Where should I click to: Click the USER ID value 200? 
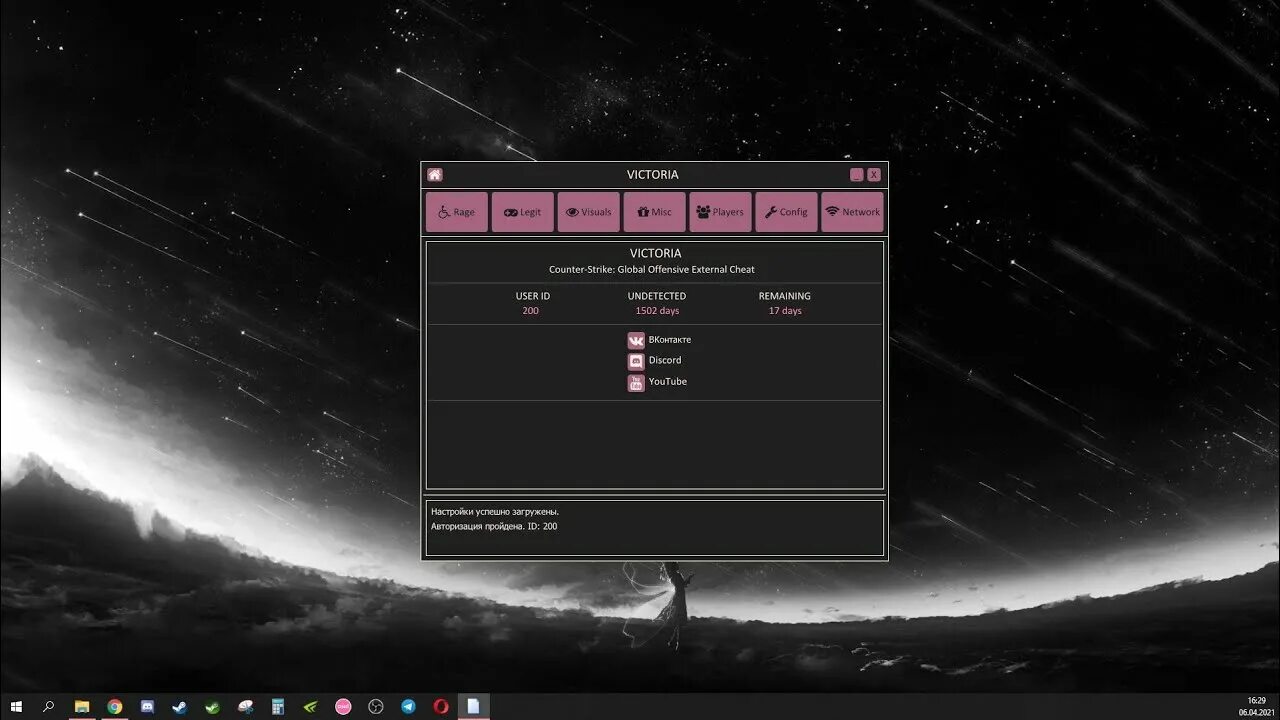pos(531,311)
